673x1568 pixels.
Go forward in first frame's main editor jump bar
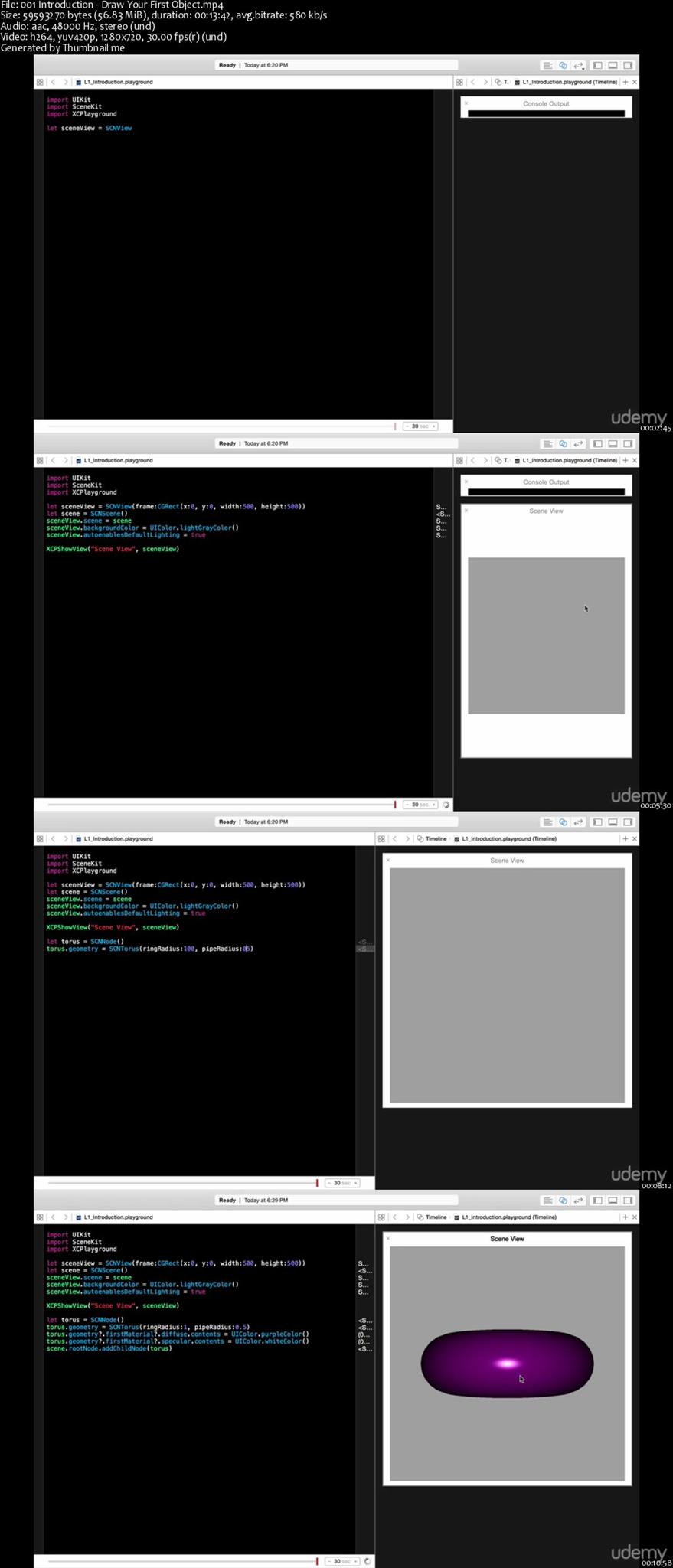pos(66,82)
